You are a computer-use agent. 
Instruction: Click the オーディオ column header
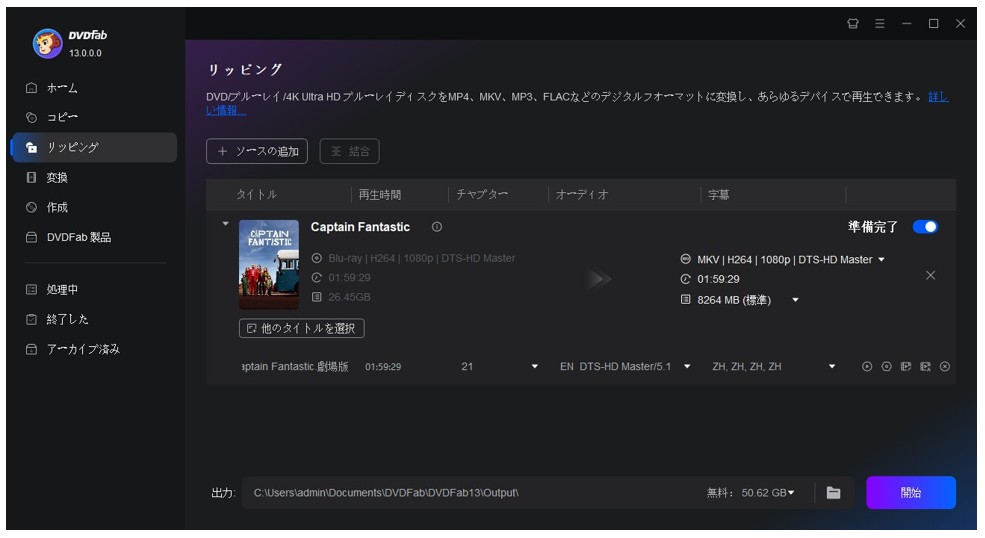(582, 195)
